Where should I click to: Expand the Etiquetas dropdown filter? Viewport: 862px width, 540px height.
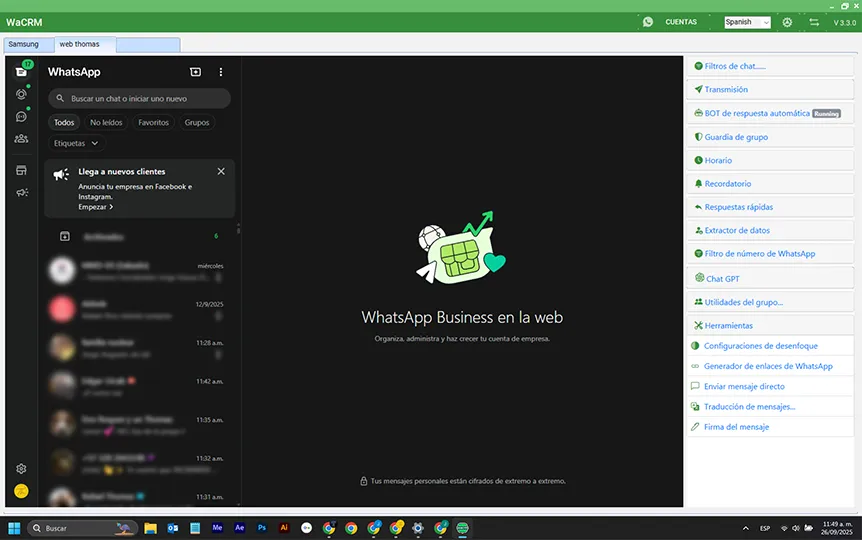point(76,143)
